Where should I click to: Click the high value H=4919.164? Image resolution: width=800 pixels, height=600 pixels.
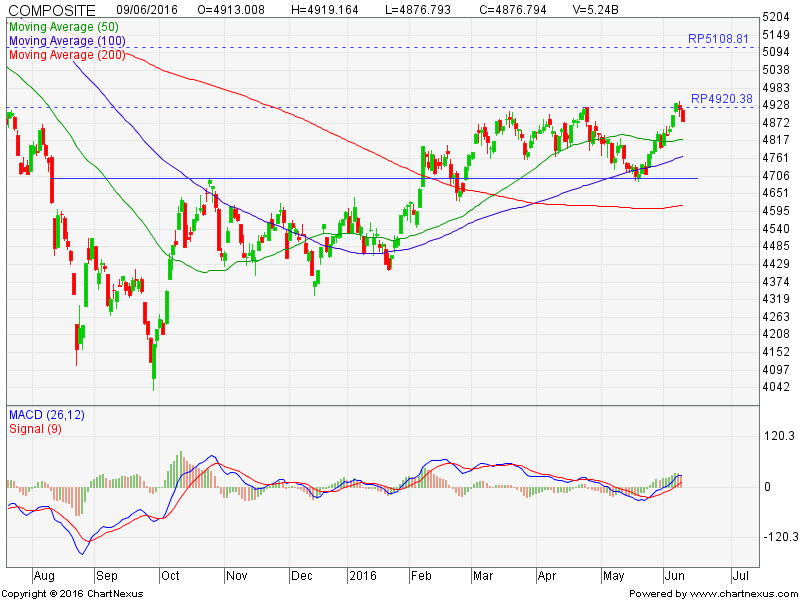[x=324, y=10]
